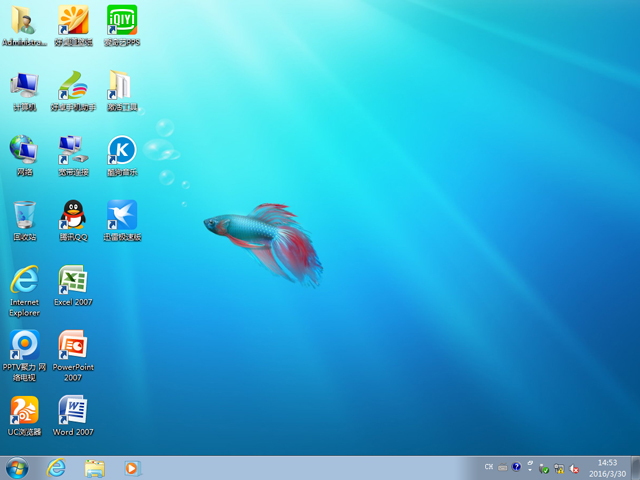Screen dimensions: 640x480
Task: Select the Word 2007 shortcut
Action: pyautogui.click(x=73, y=411)
